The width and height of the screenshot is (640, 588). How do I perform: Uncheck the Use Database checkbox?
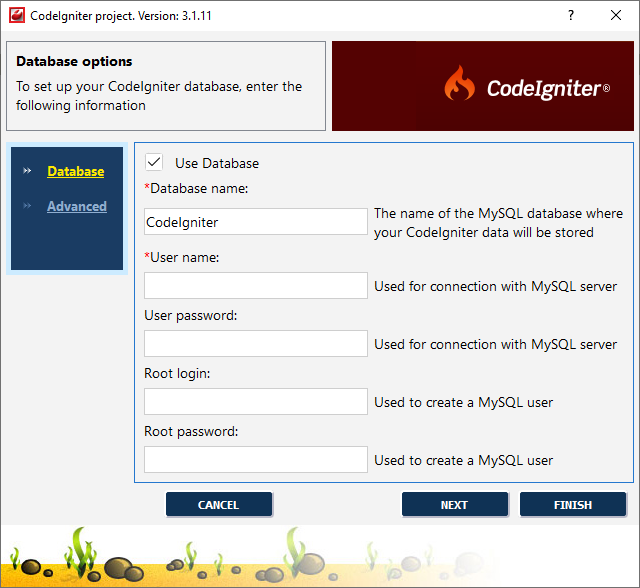(154, 162)
